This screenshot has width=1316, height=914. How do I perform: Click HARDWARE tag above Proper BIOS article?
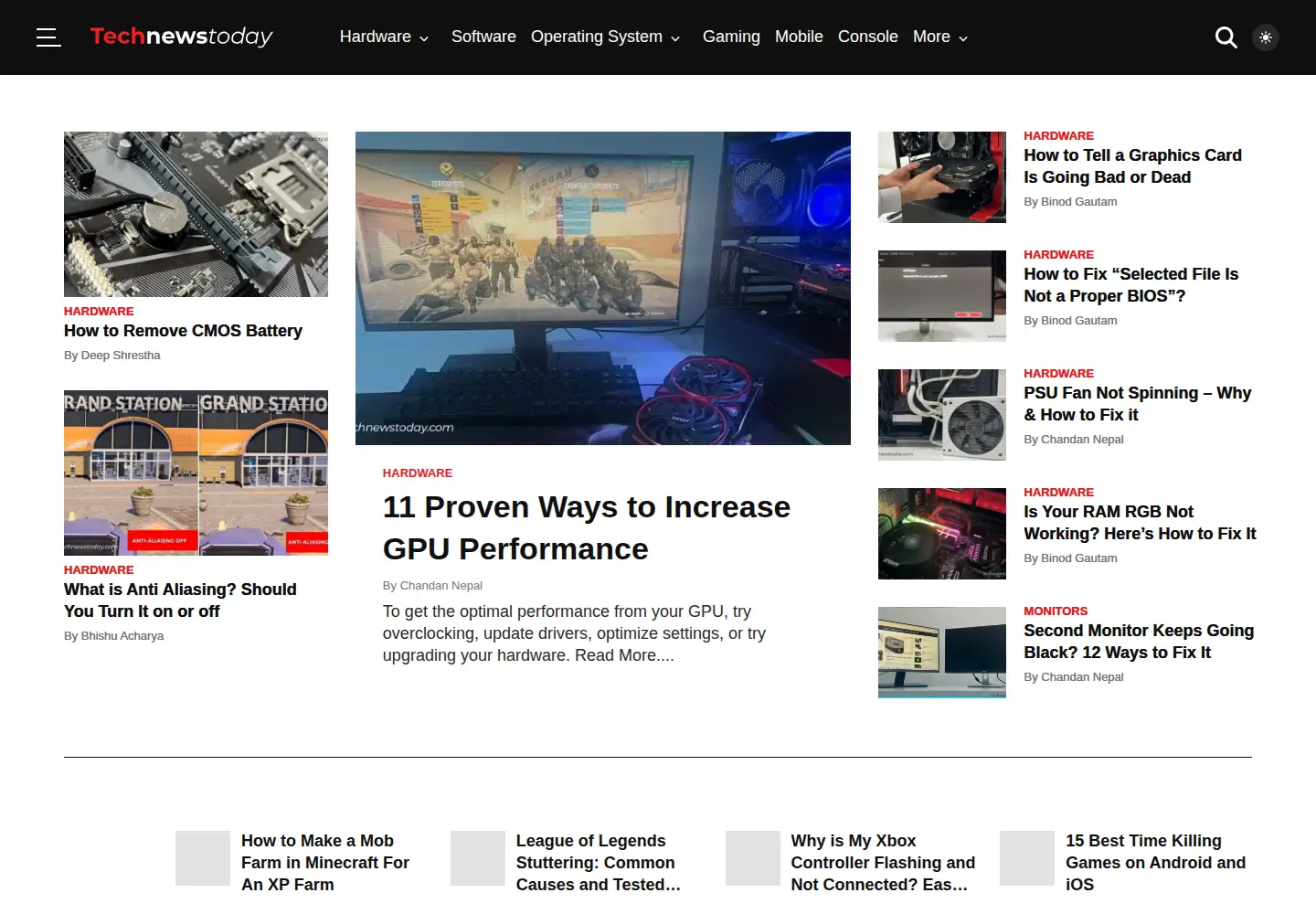1058,255
